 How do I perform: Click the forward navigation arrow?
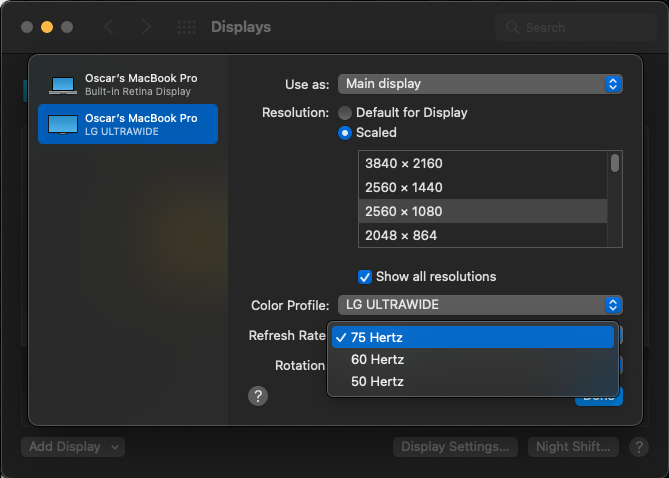[146, 27]
